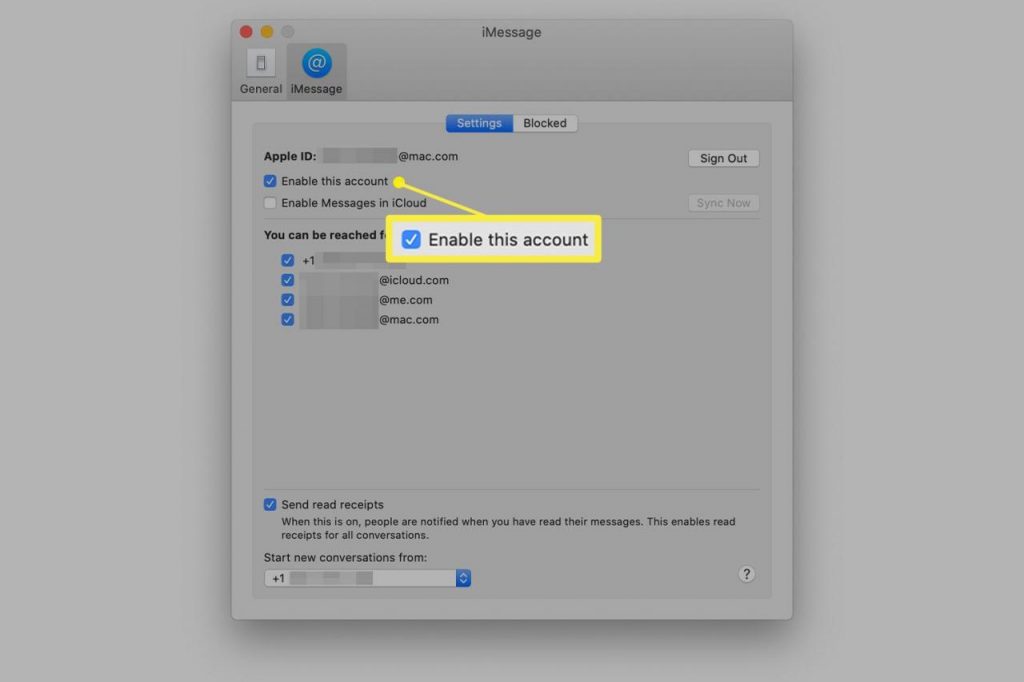Image resolution: width=1024 pixels, height=682 pixels.
Task: Click the 'Send read receipts' label
Action: click(332, 504)
